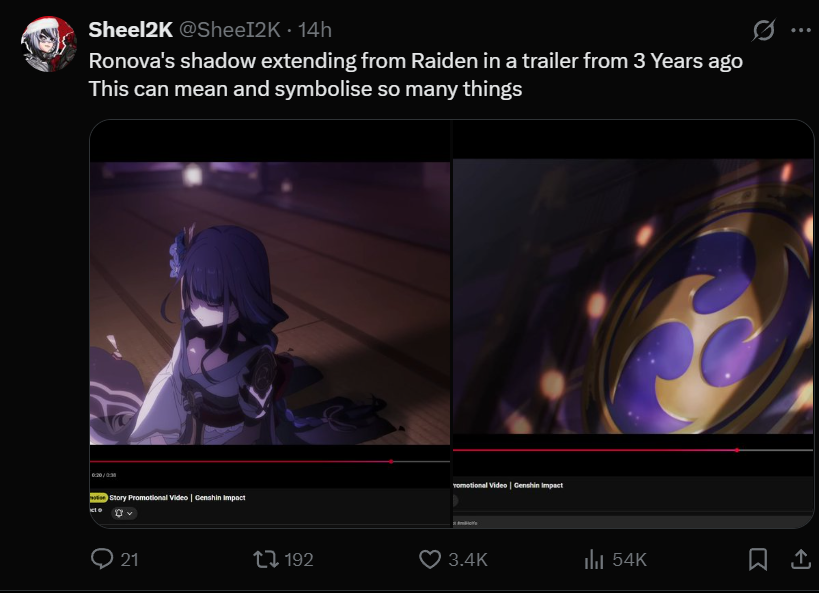Expand the notification bell dropdown in left image
The image size is (819, 593).
(x=124, y=513)
